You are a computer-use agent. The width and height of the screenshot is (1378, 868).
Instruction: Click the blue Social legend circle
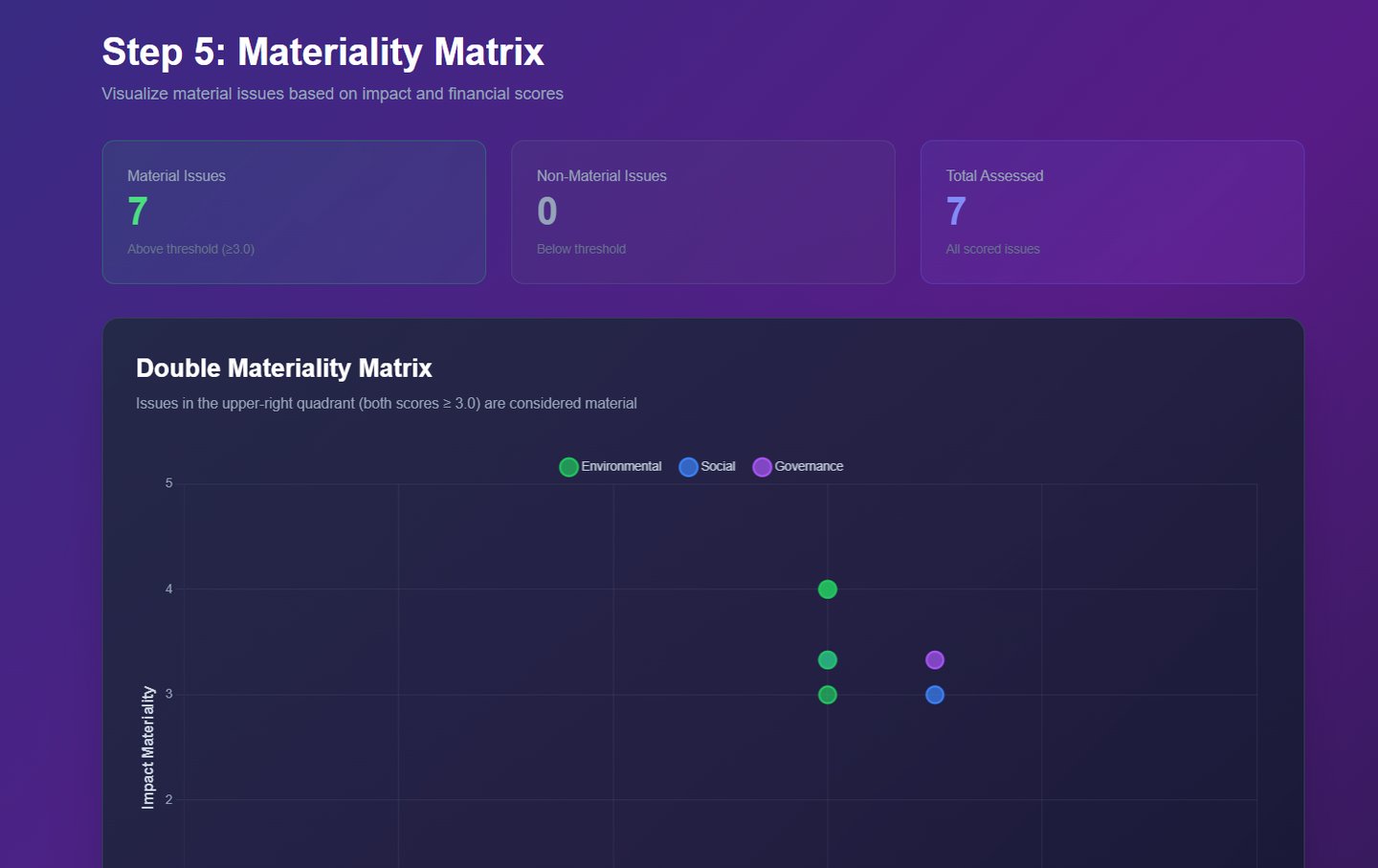pyautogui.click(x=688, y=467)
